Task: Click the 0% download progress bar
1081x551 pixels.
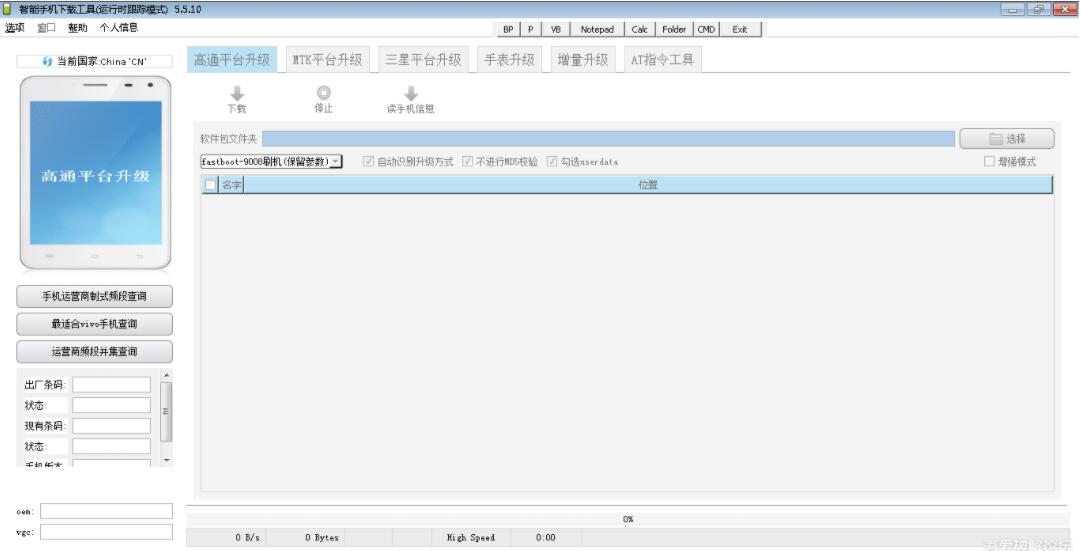Action: pyautogui.click(x=628, y=519)
